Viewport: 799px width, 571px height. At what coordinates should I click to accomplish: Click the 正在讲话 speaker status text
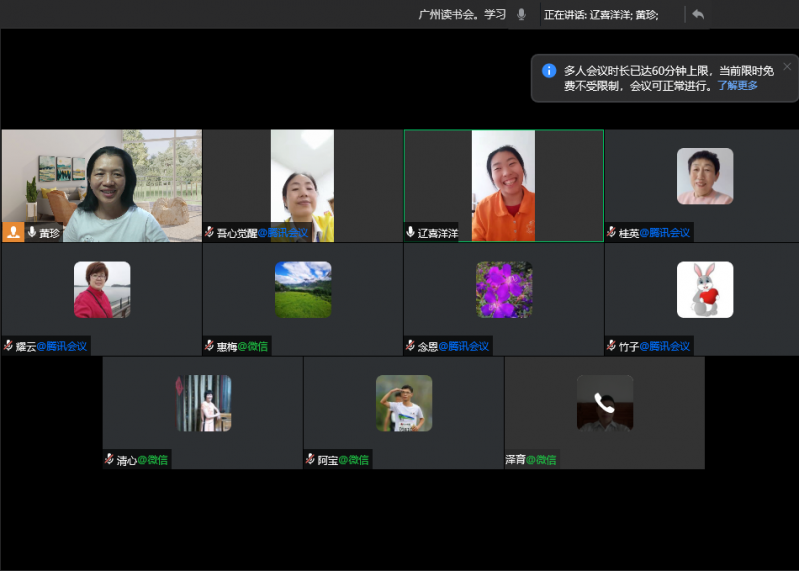point(600,15)
